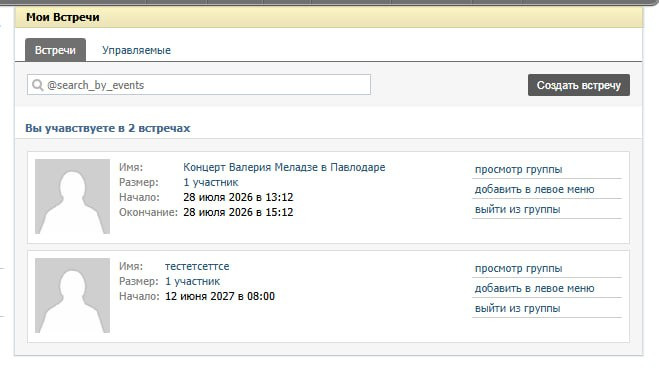
Task: Click выйти из группы for тестетсеттсе
Action: (517, 308)
